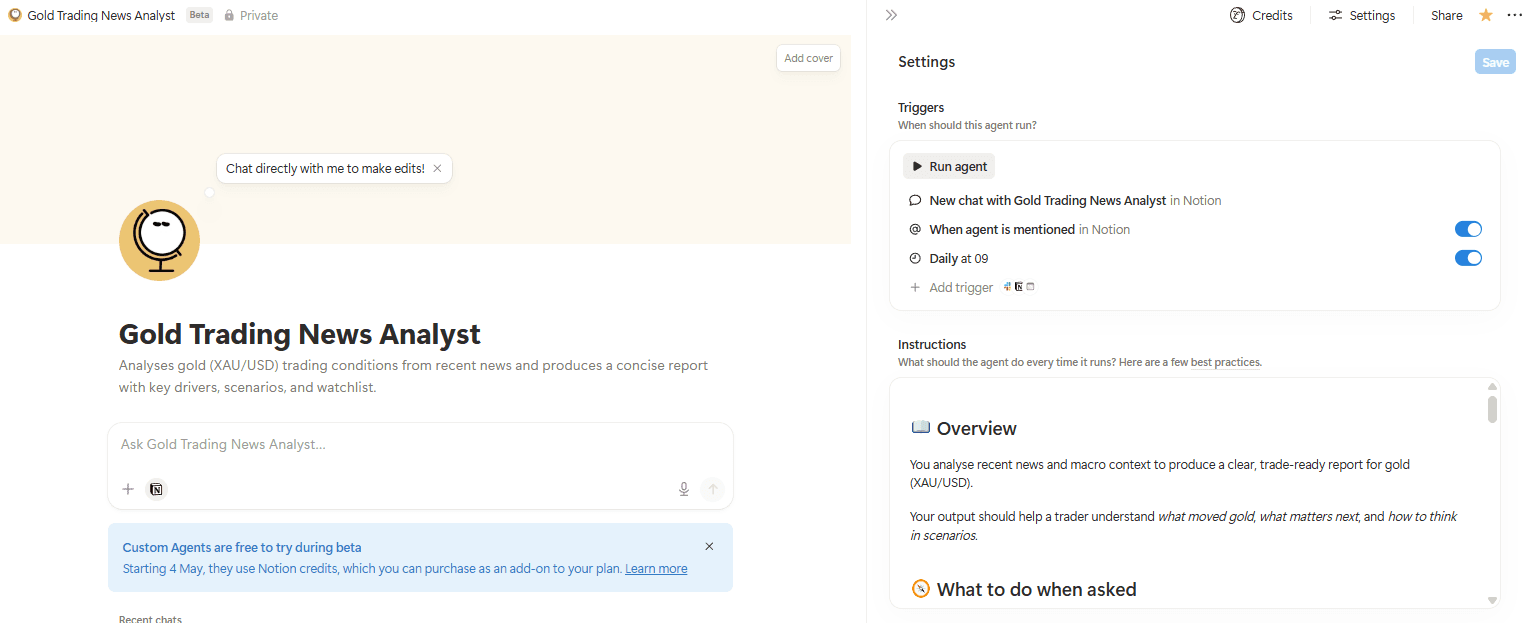The image size is (1522, 623).
Task: Close the Custom Agents beta banner
Action: 709,546
